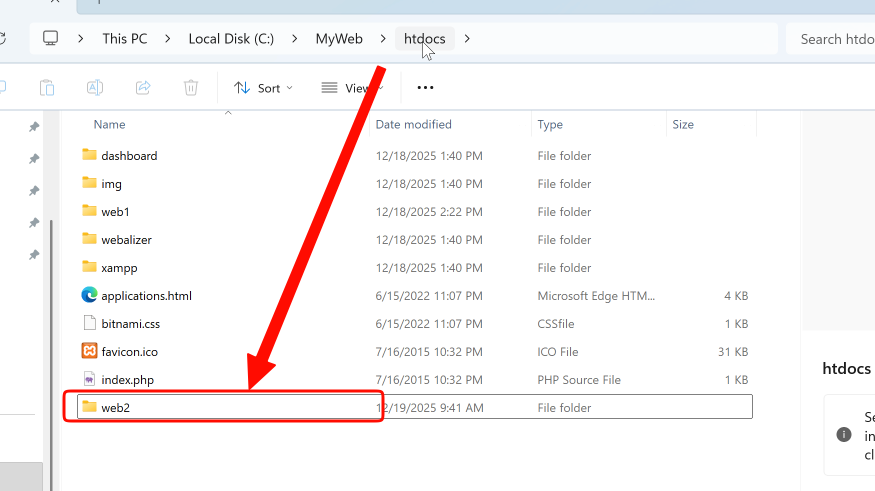The height and width of the screenshot is (491, 875).
Task: Navigate to Local Disk (C:) breadcrumb
Action: 231,39
